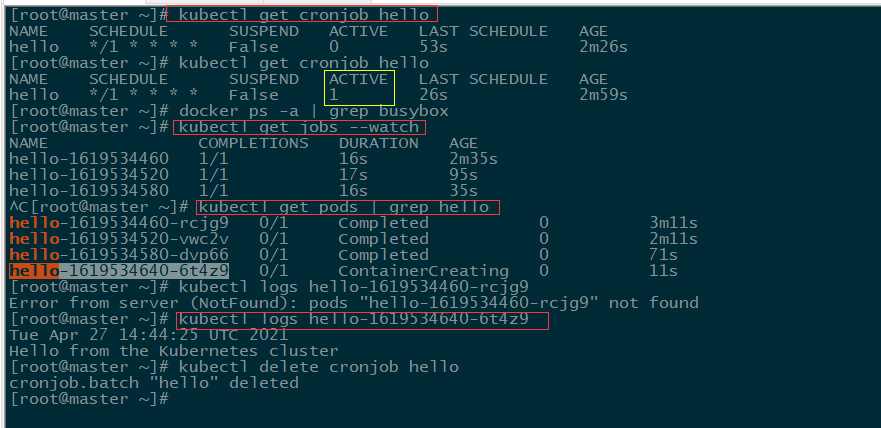
Task: Click the first 'kubectl get cronjob hello' command
Action: [303, 15]
